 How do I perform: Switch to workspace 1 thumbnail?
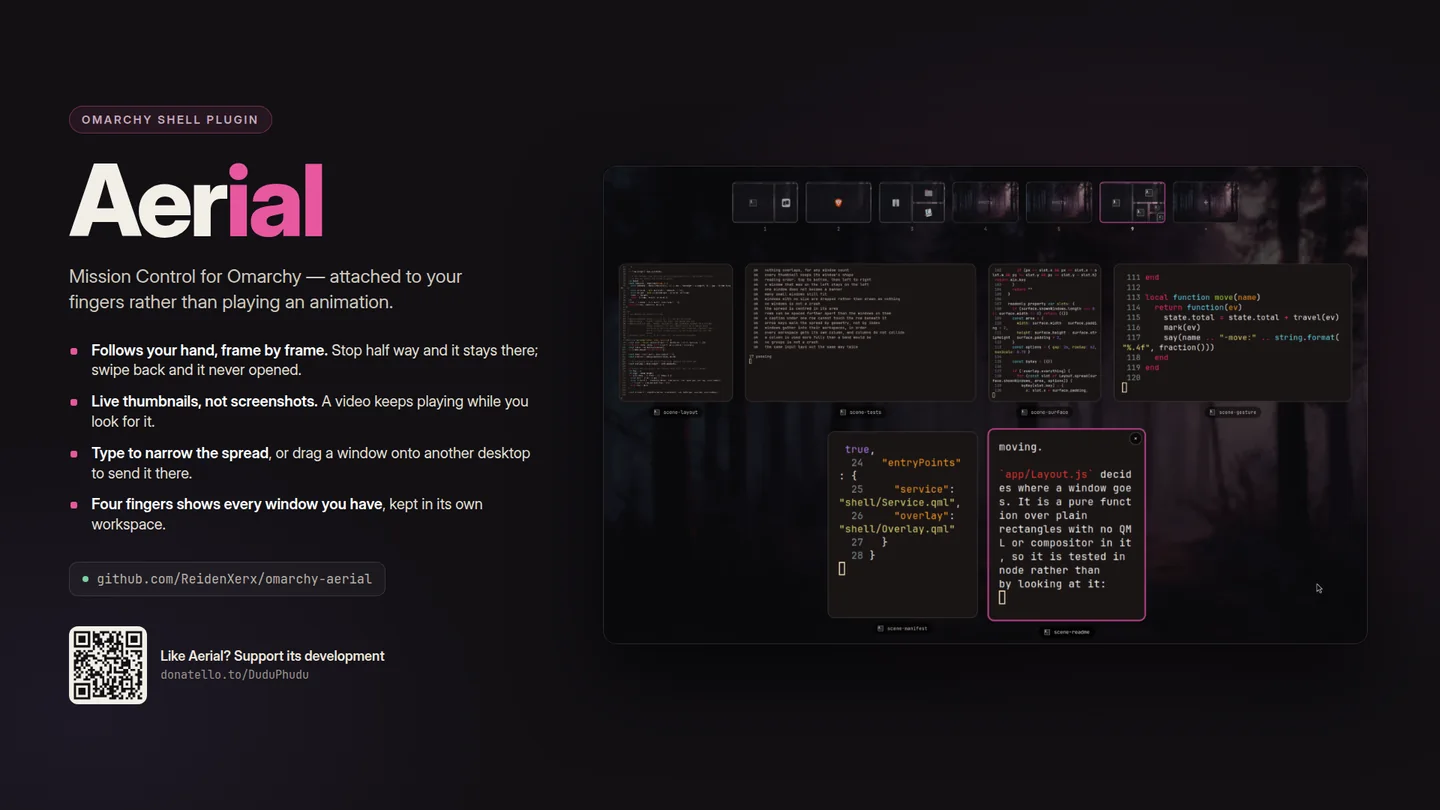[765, 202]
